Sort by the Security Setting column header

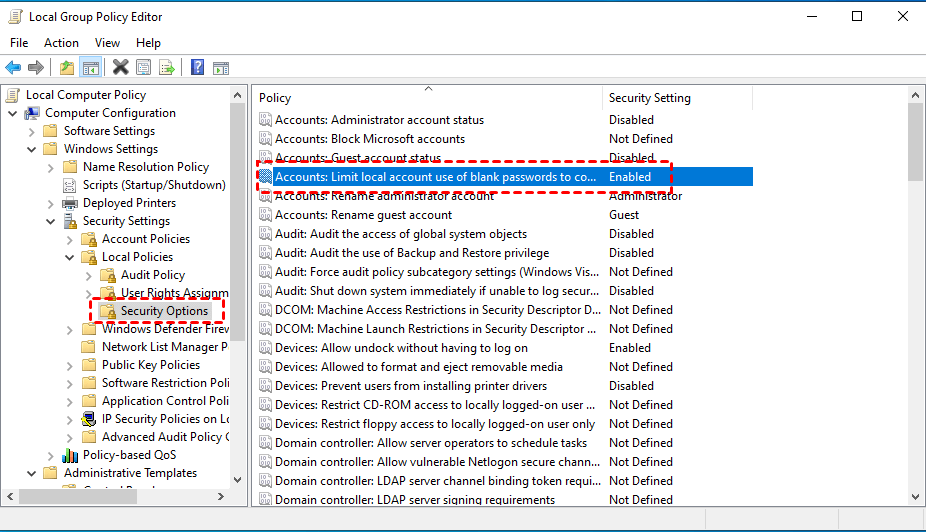[650, 98]
